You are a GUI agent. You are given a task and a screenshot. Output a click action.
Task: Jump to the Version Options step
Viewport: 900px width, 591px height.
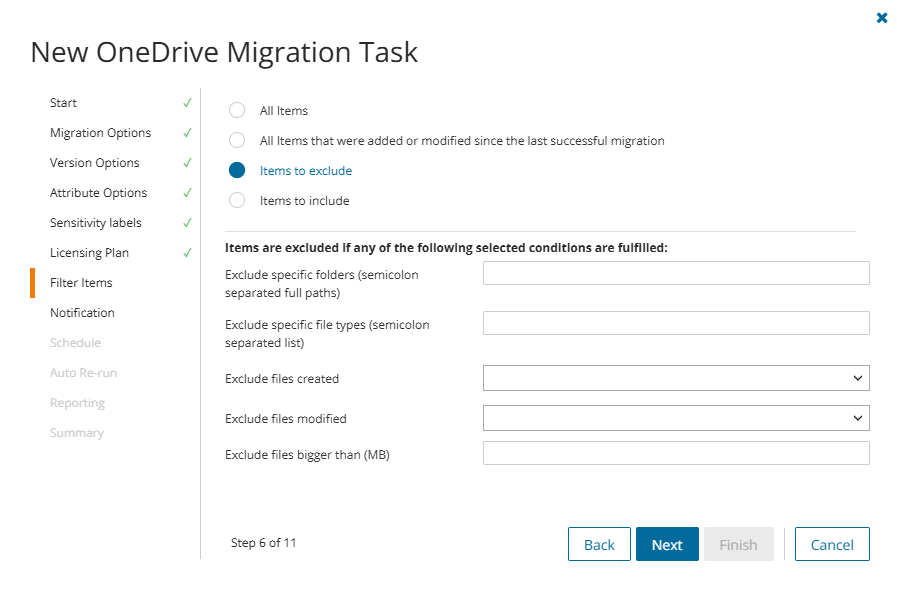(94, 163)
